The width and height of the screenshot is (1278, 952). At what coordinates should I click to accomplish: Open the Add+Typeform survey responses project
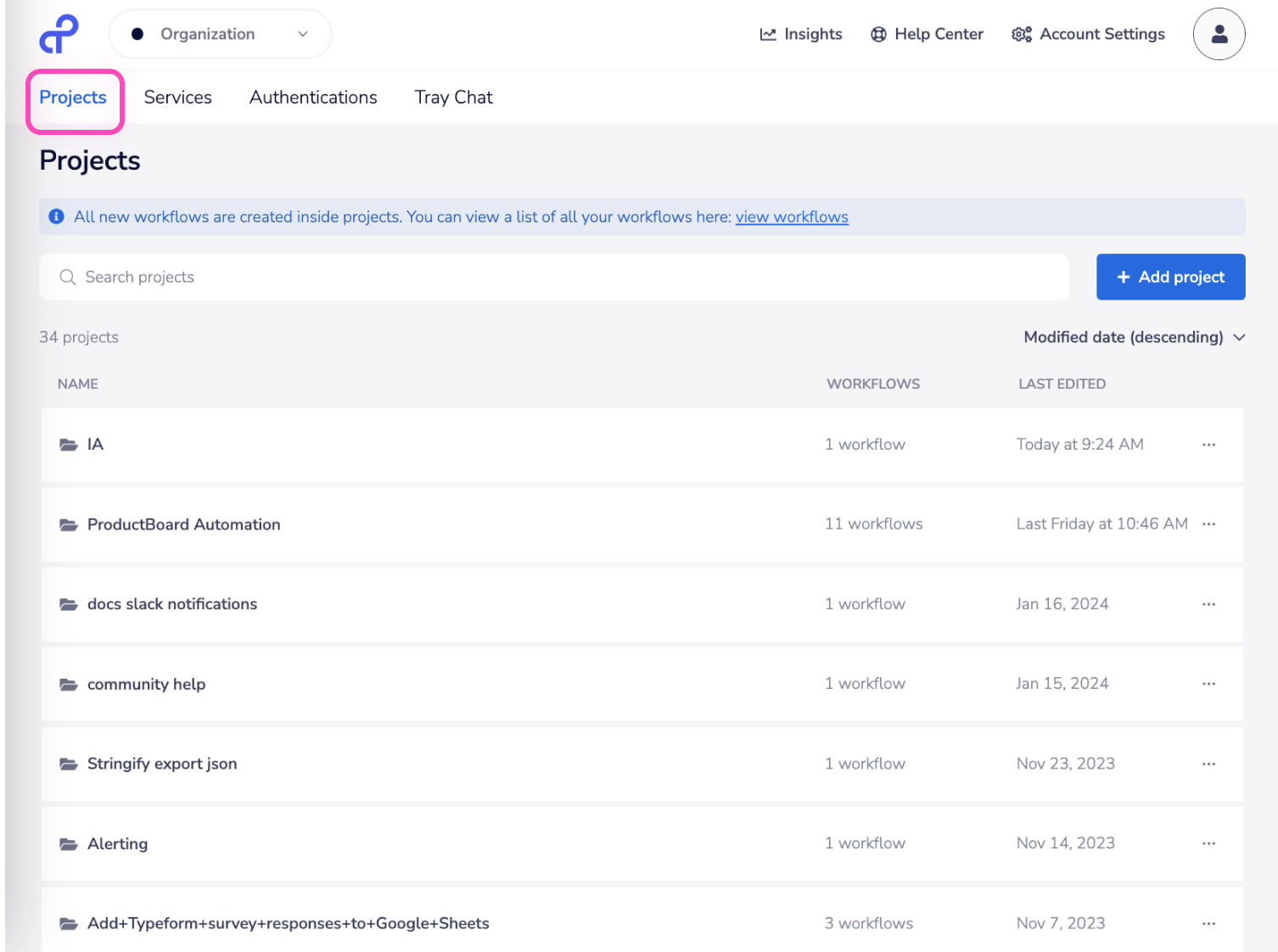[288, 923]
